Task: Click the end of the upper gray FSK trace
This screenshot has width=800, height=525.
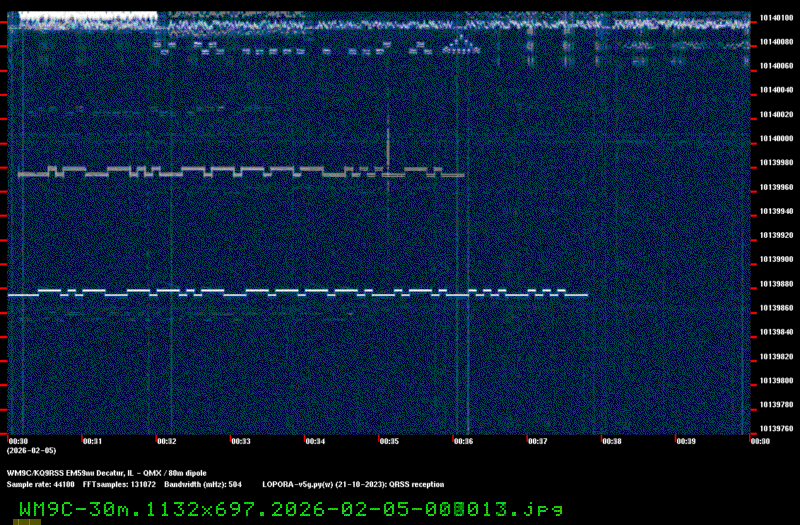Action: click(461, 175)
